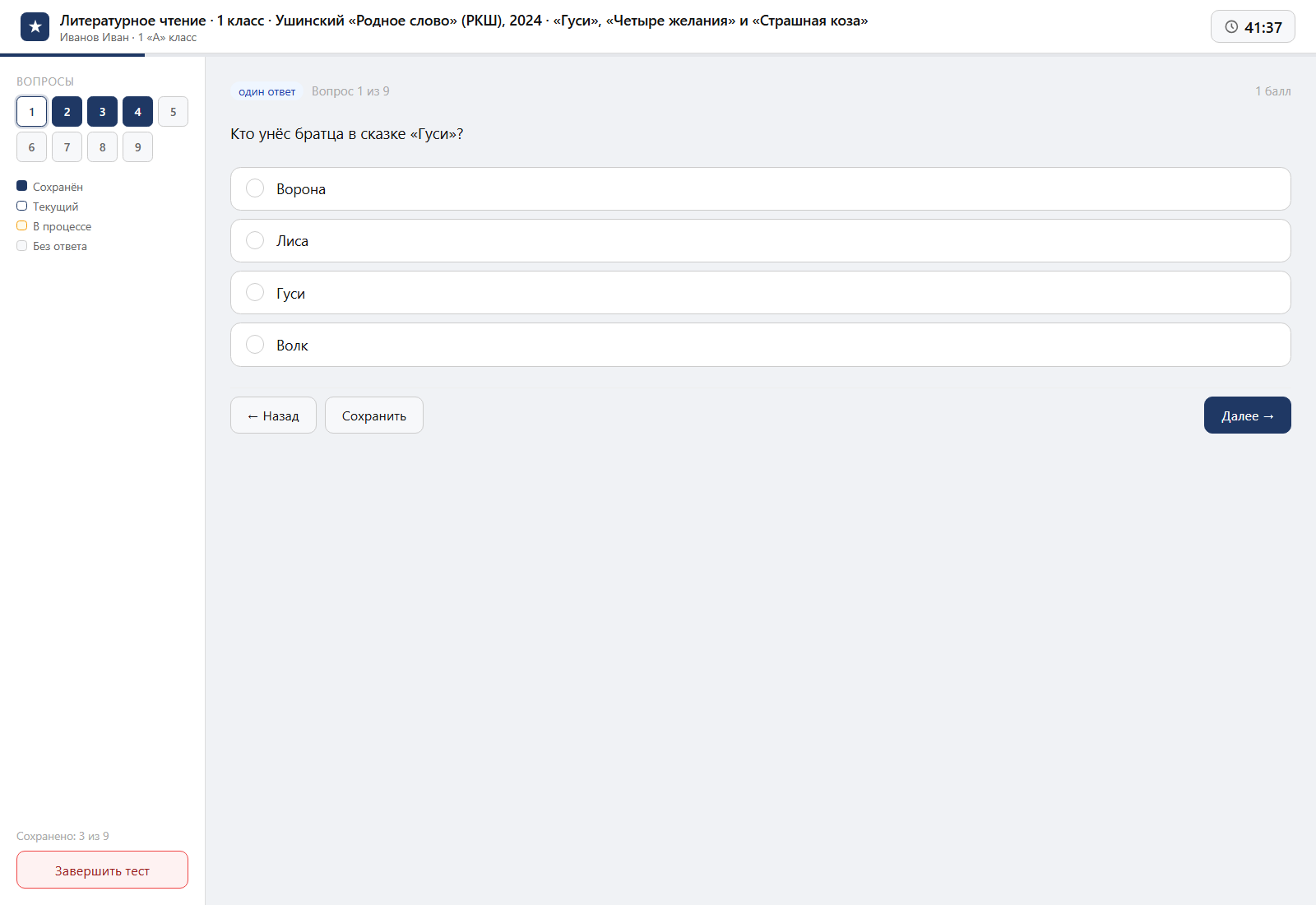Jump to question 9
1316x905 pixels.
(137, 147)
